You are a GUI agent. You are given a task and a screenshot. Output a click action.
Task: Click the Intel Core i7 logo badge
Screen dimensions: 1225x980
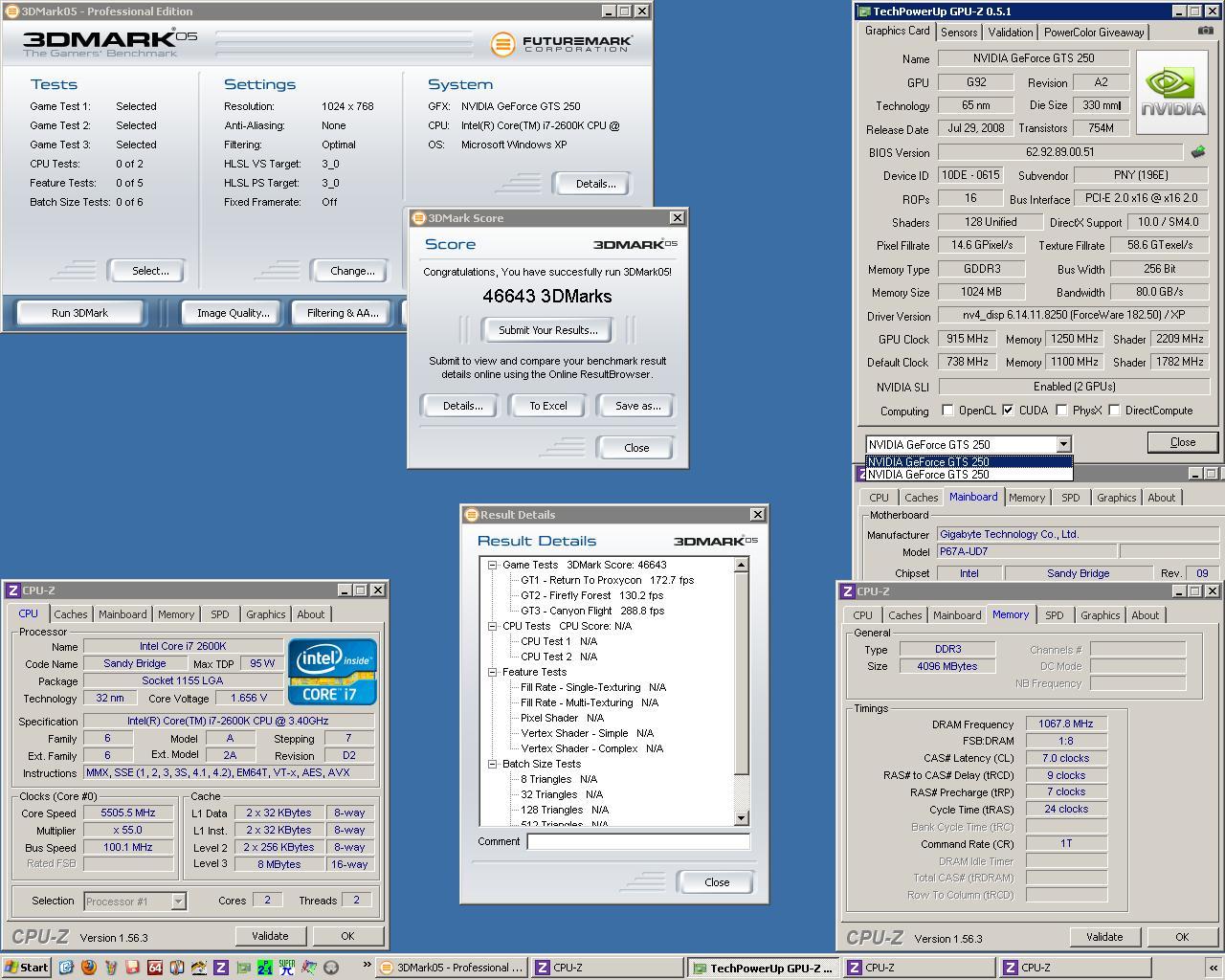pos(332,672)
